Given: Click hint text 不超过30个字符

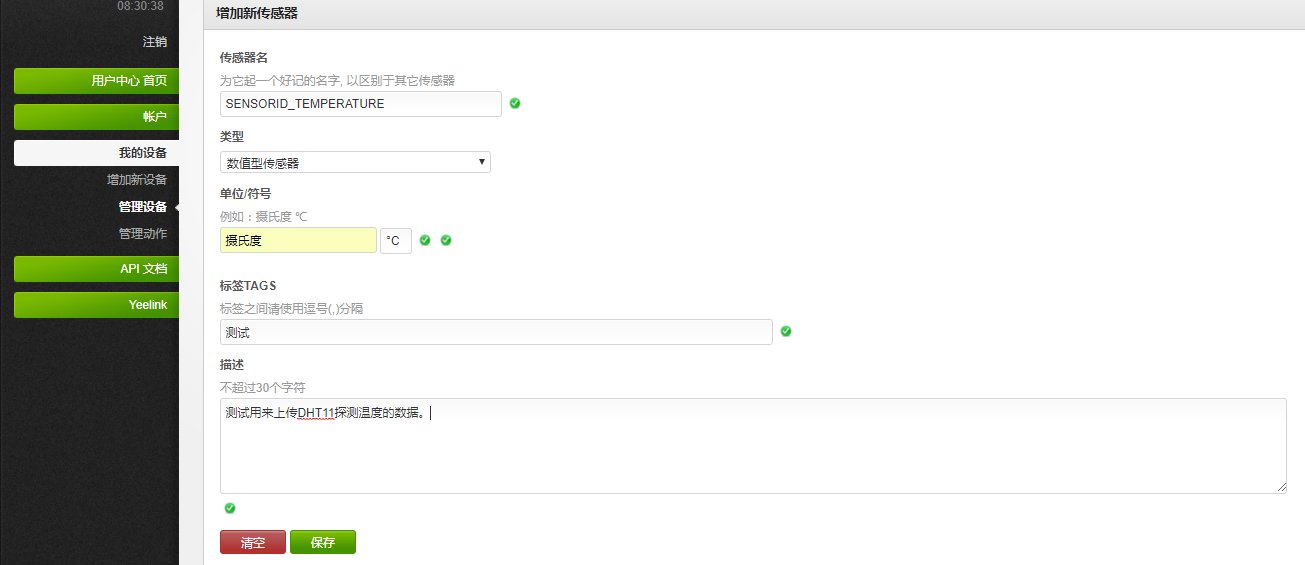Looking at the screenshot, I should click(x=263, y=387).
